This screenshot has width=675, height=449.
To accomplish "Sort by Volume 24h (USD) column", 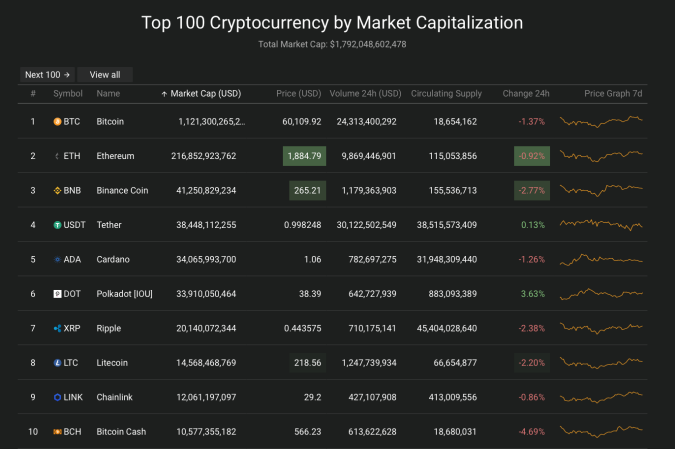I will pyautogui.click(x=365, y=94).
